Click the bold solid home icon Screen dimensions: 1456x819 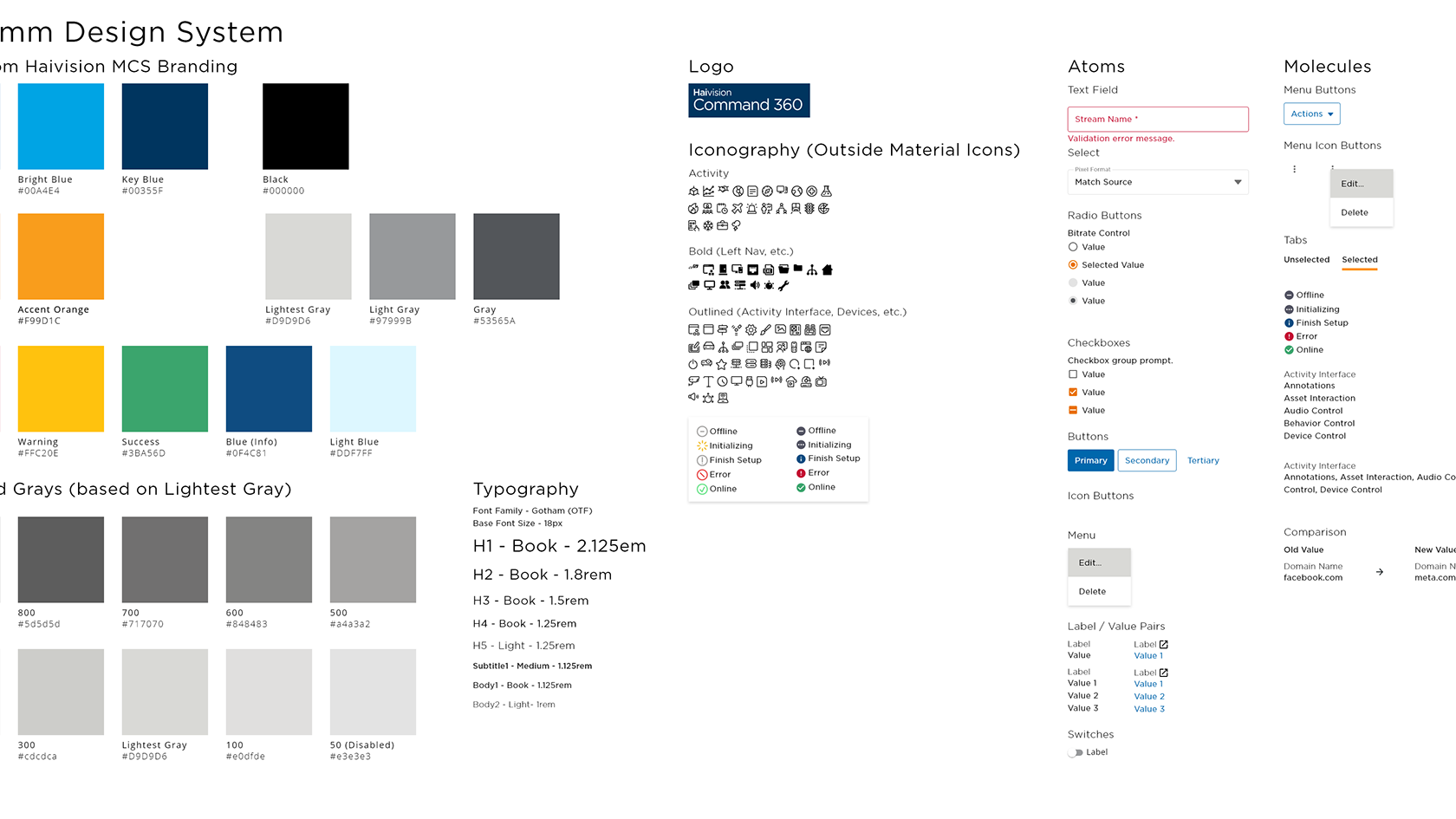(828, 270)
